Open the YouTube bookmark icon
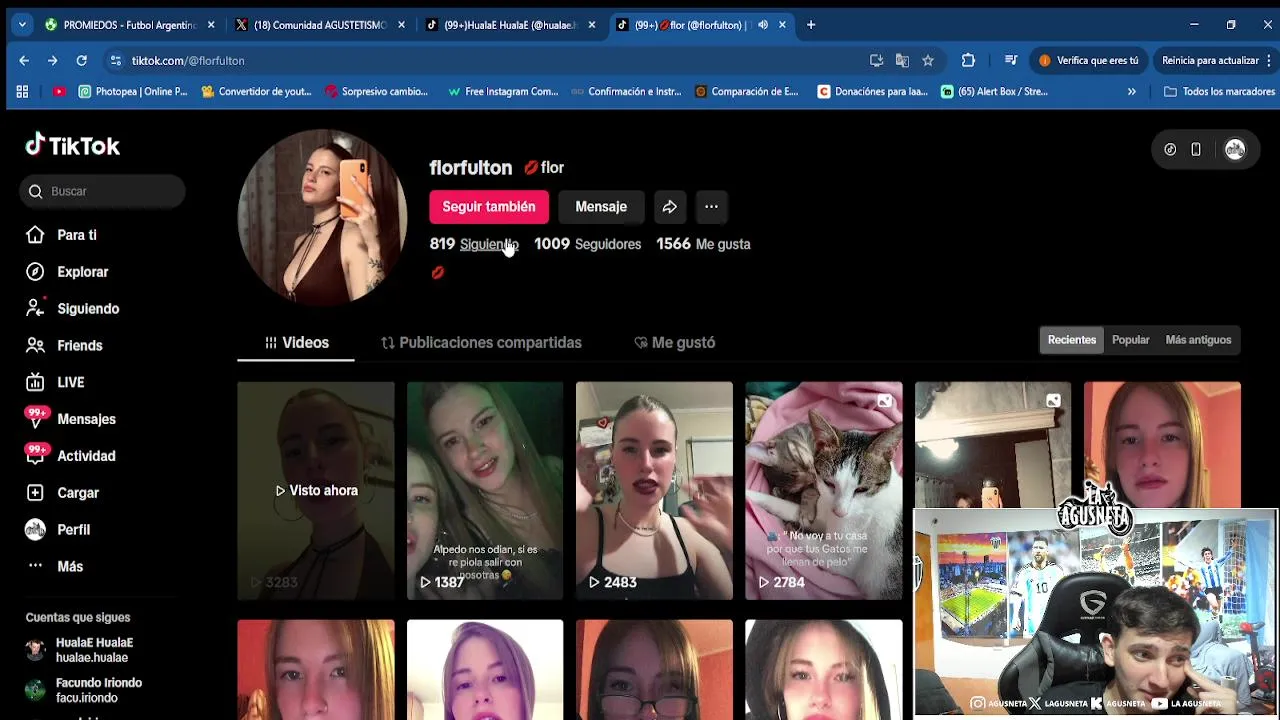 (59, 92)
